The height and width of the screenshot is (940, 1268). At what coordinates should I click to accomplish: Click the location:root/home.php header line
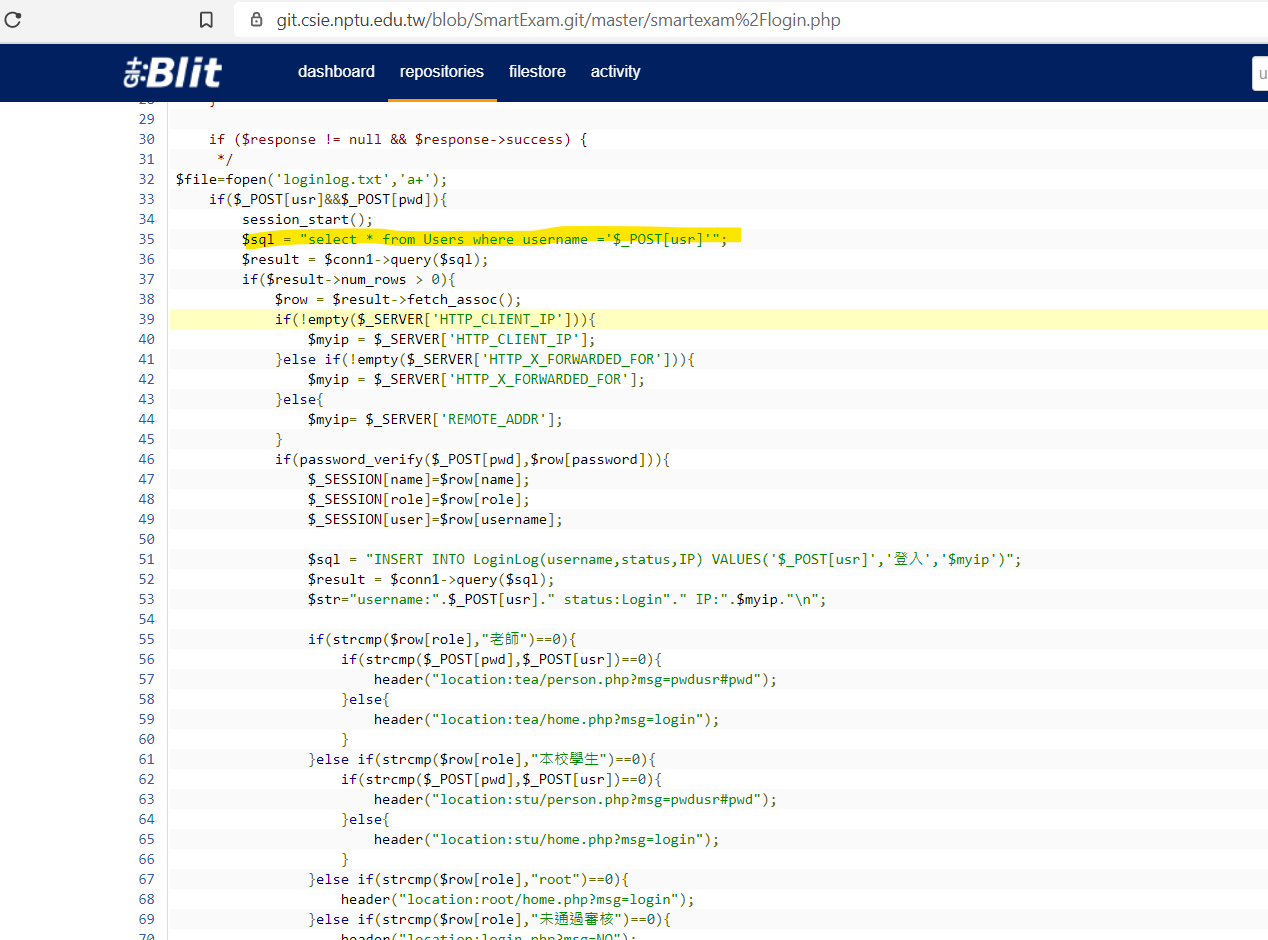pos(518,899)
